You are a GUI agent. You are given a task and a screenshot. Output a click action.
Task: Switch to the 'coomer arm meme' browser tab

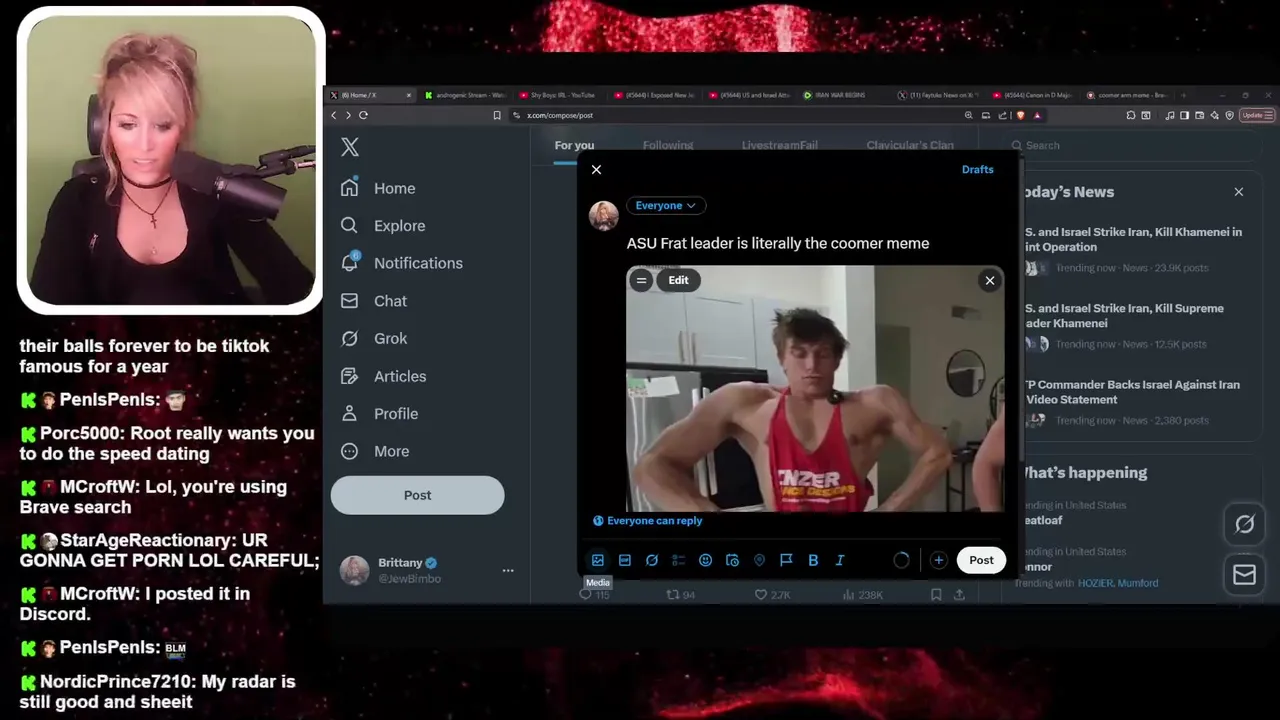(1130, 95)
